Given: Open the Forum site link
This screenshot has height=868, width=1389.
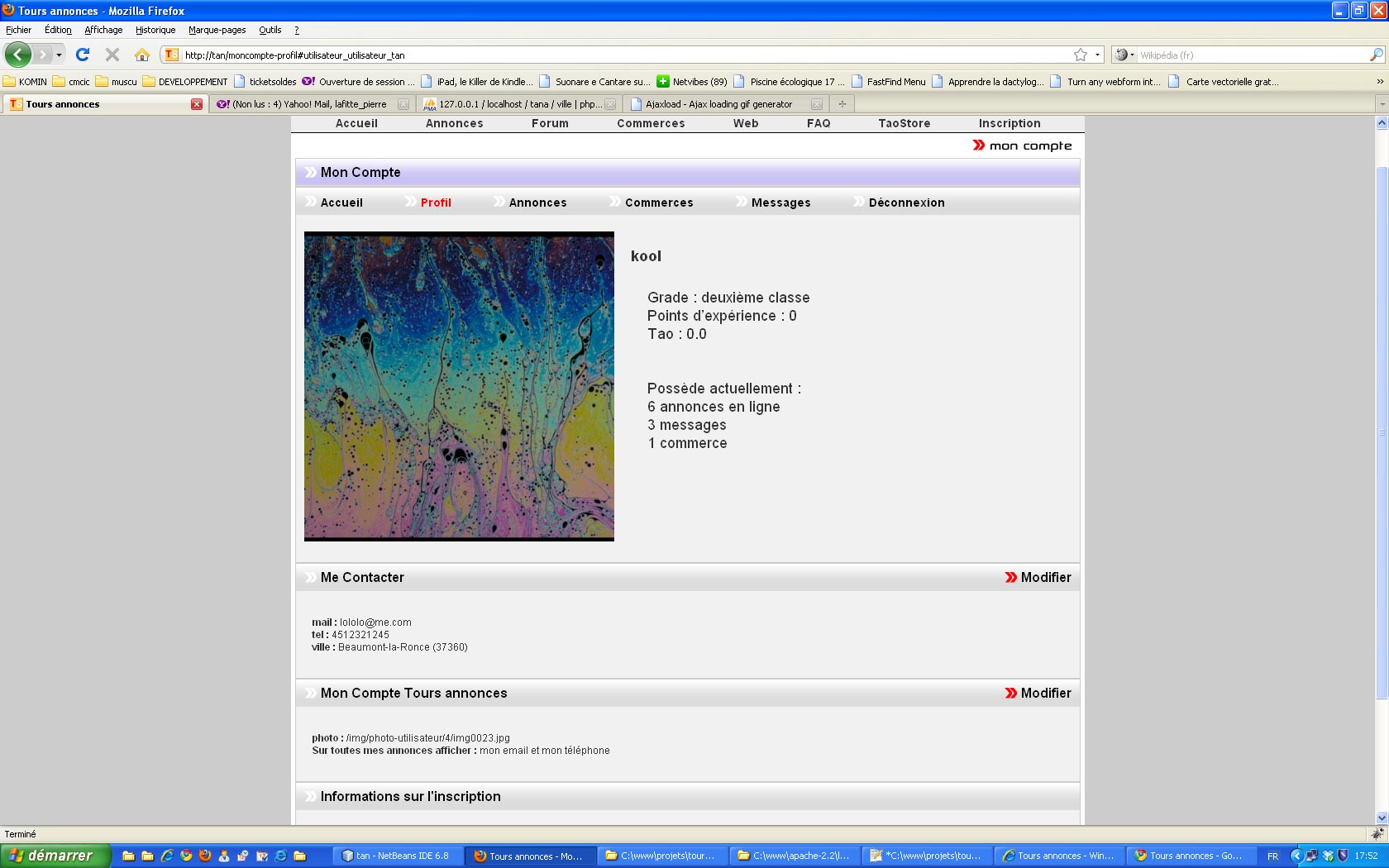Looking at the screenshot, I should click(550, 123).
